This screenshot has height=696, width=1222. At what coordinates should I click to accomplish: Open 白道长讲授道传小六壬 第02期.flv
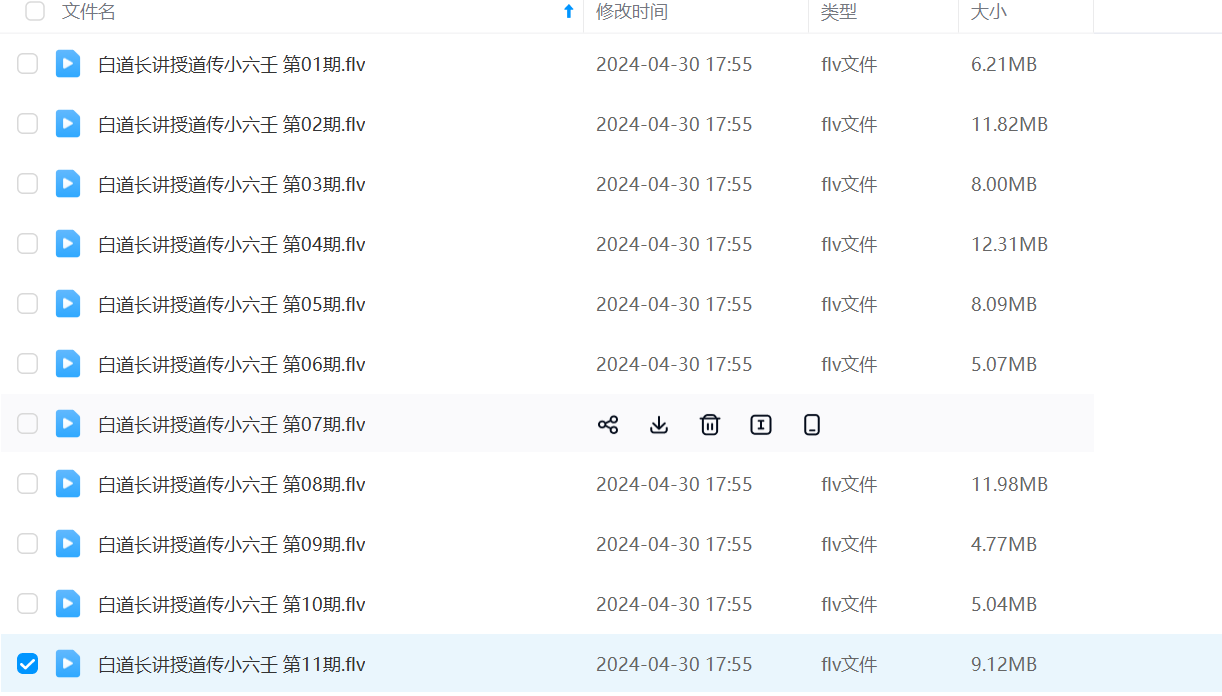pyautogui.click(x=232, y=125)
